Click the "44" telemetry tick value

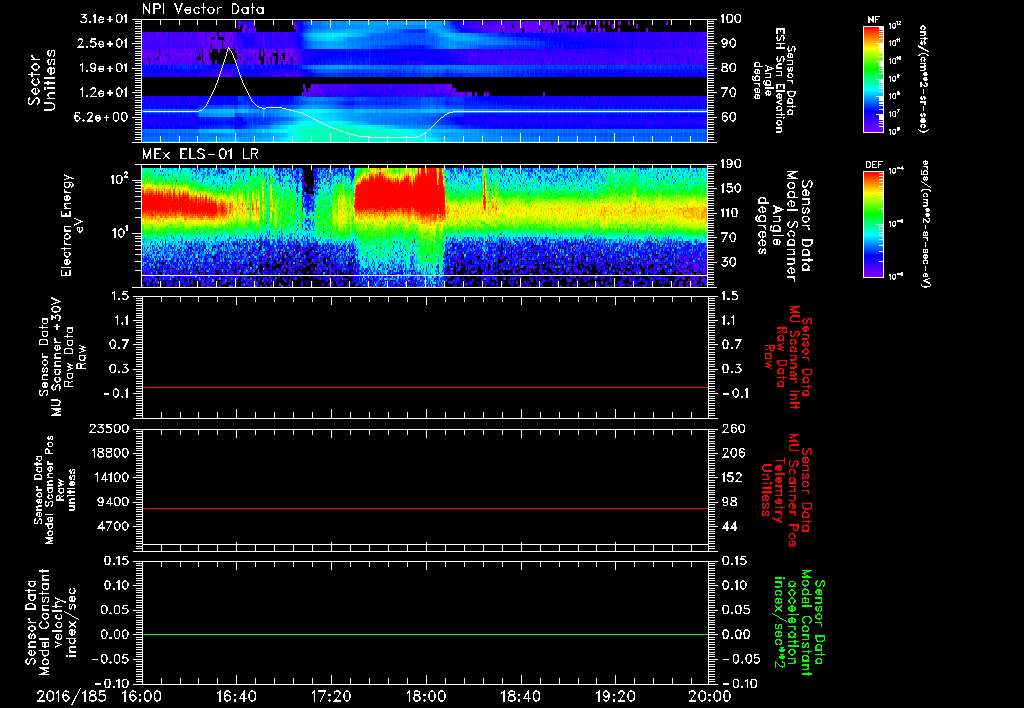point(728,526)
